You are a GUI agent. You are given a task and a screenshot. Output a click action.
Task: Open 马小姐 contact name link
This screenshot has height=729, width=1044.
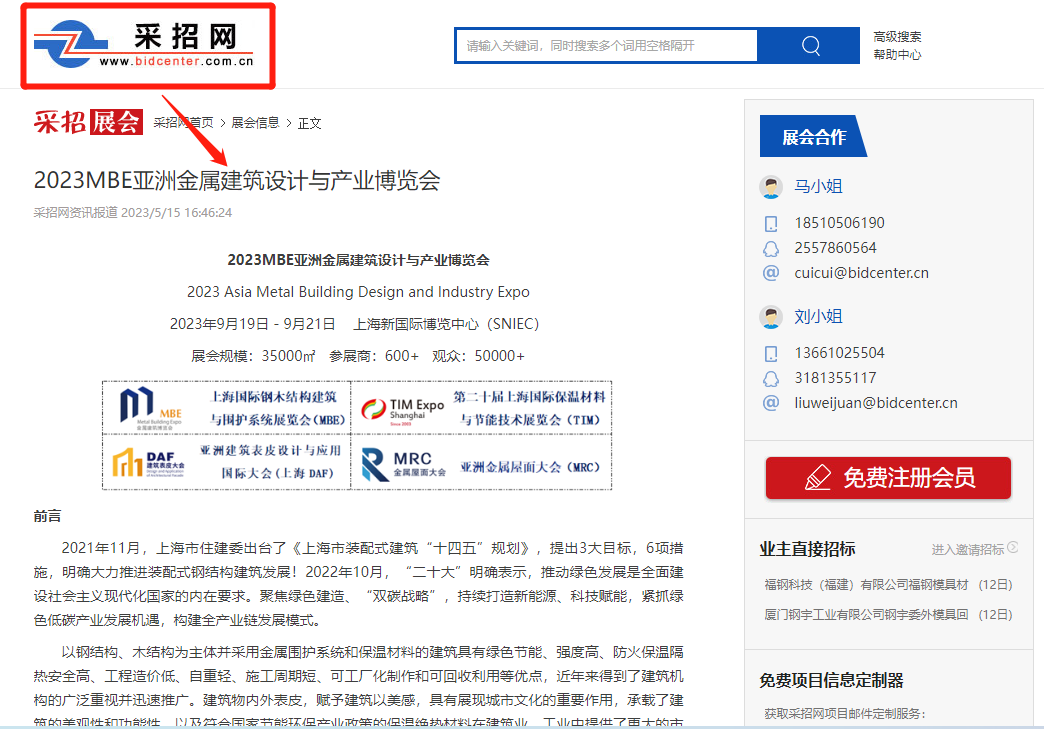tap(818, 186)
